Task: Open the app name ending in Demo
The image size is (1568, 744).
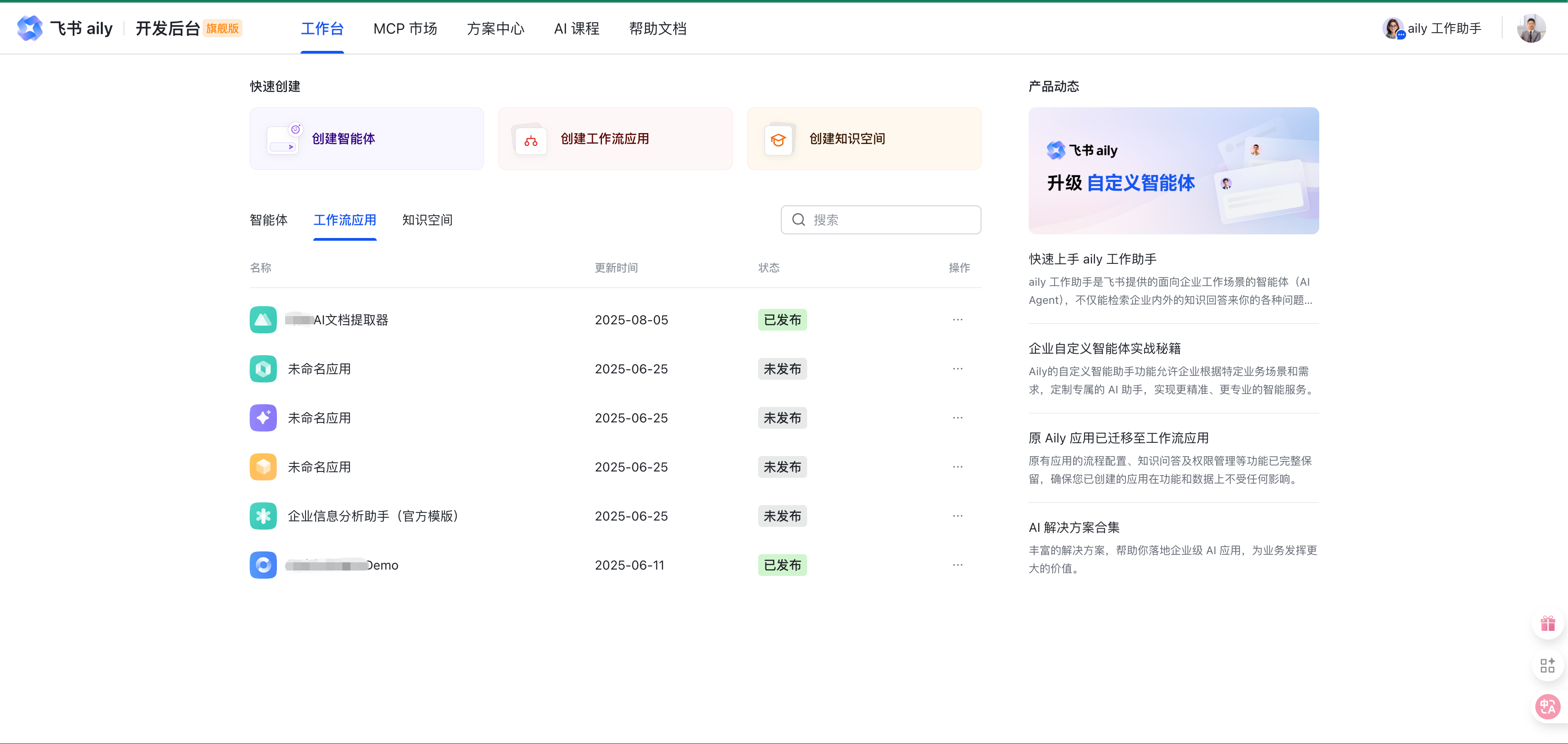Action: click(x=341, y=565)
